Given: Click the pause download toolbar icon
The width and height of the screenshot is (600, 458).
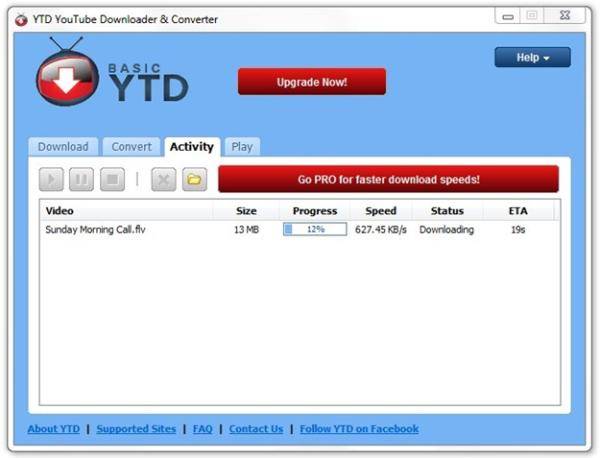Looking at the screenshot, I should click(x=82, y=179).
